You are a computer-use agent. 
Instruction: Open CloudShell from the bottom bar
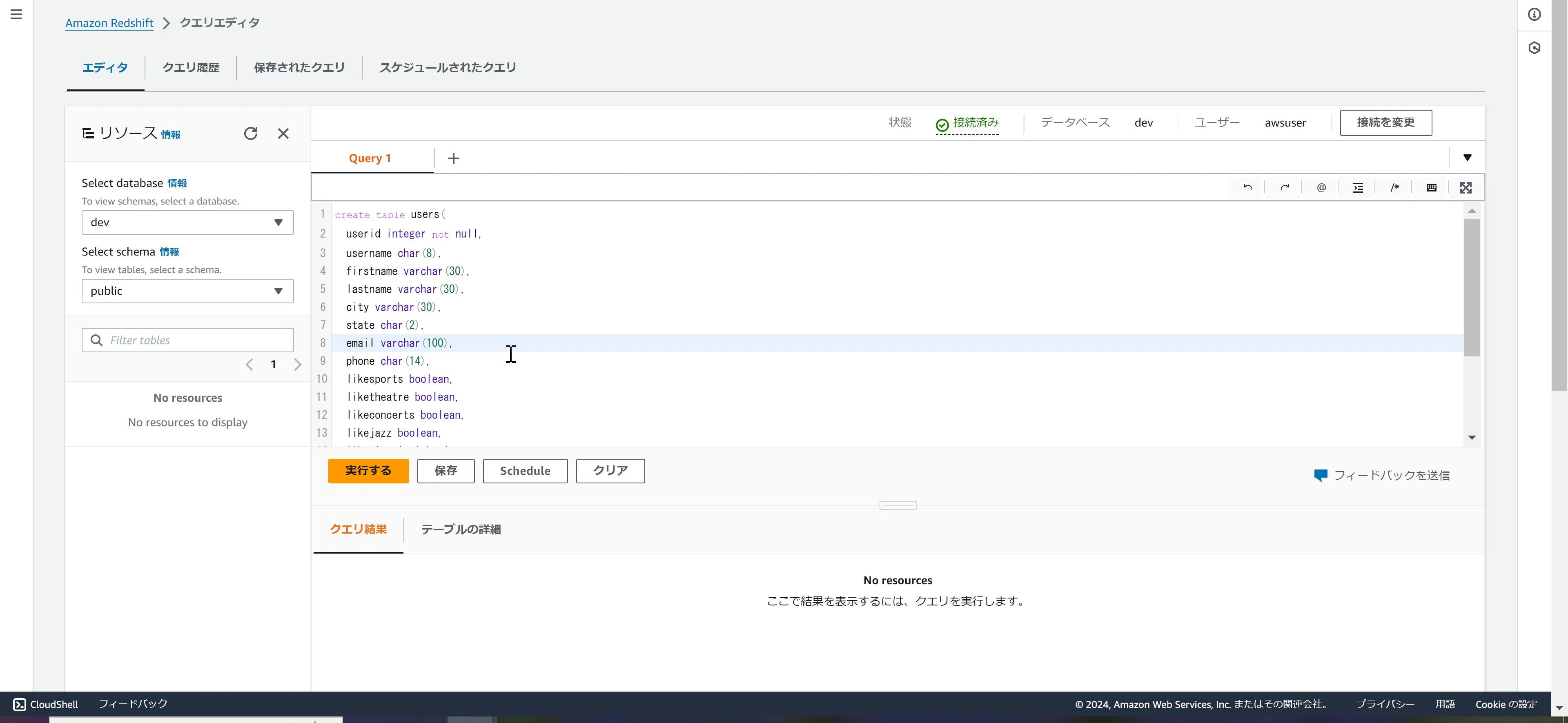[46, 704]
